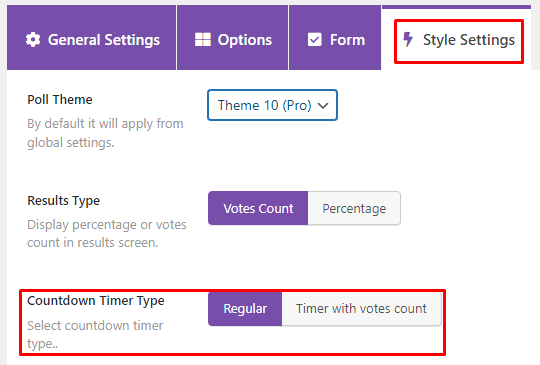Select Votes Count results type

pyautogui.click(x=258, y=208)
